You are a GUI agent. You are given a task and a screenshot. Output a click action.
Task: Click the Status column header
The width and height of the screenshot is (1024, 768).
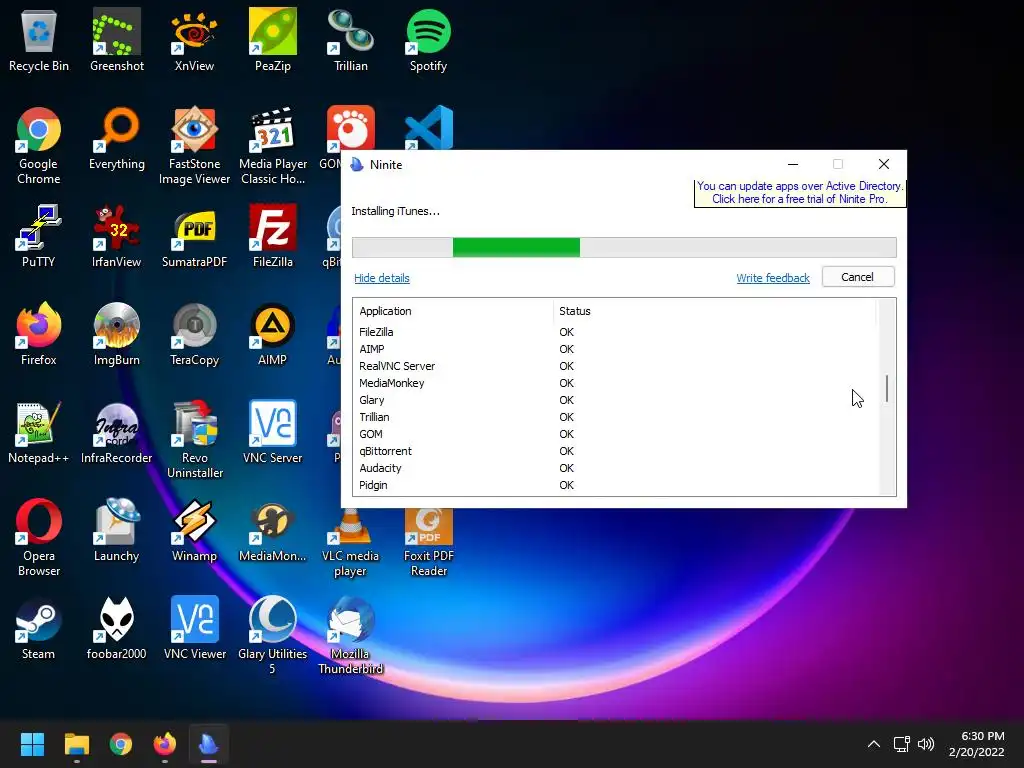click(714, 312)
